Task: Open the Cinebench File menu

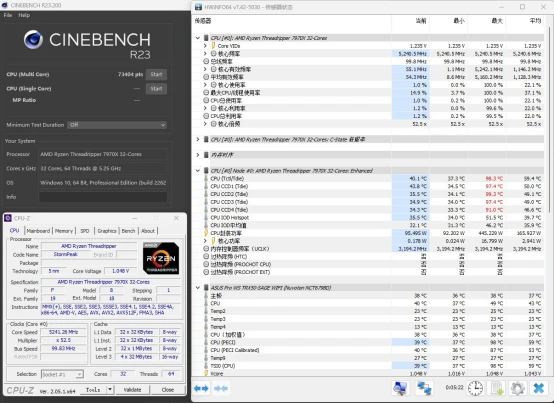Action: pos(8,15)
